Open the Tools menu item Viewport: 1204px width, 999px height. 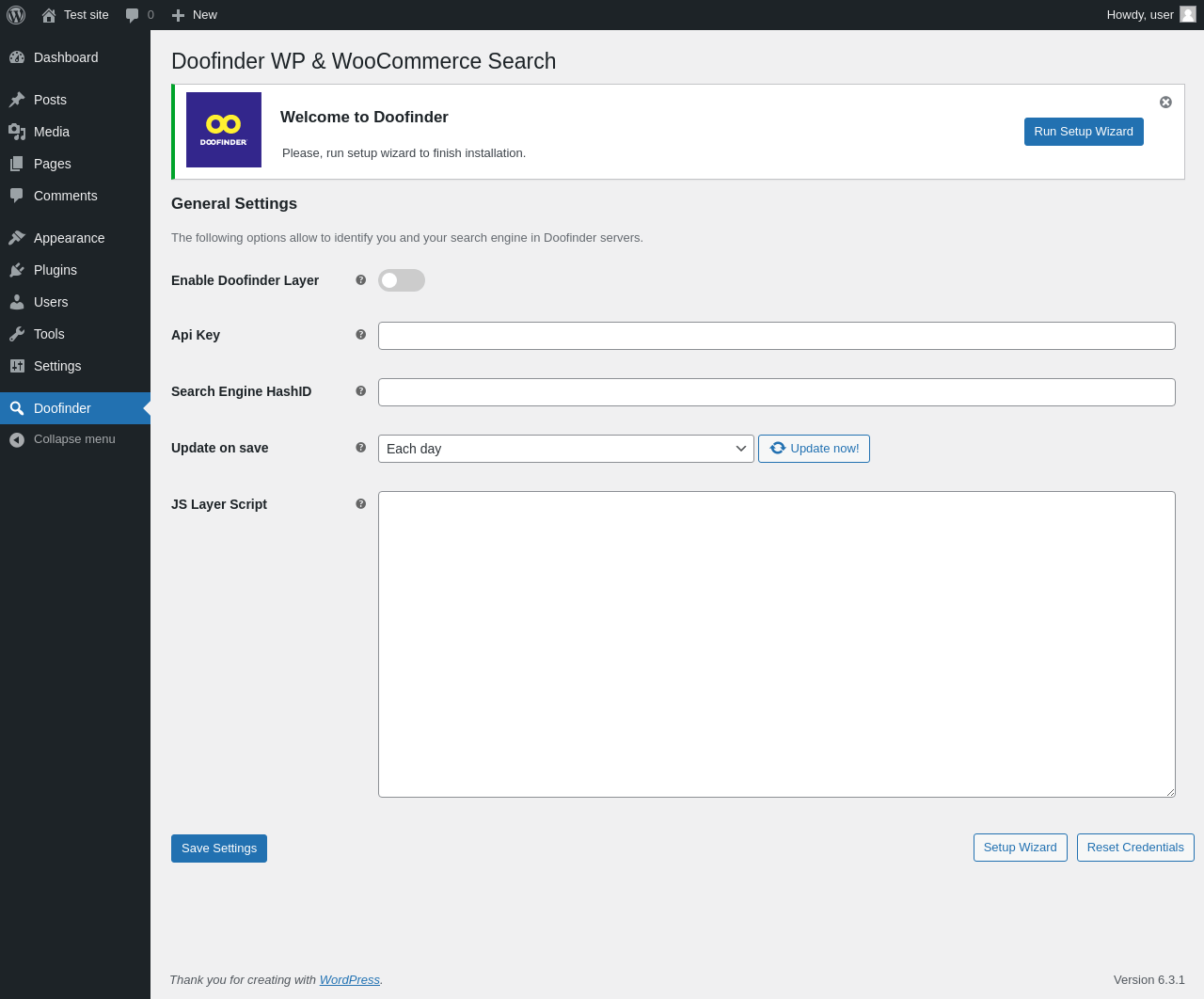click(x=75, y=334)
